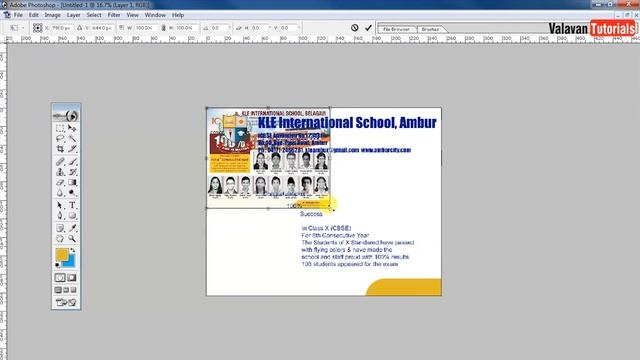This screenshot has height=360, width=640.
Task: Click the transform box bottom-right corner handle
Action: pyautogui.click(x=330, y=208)
